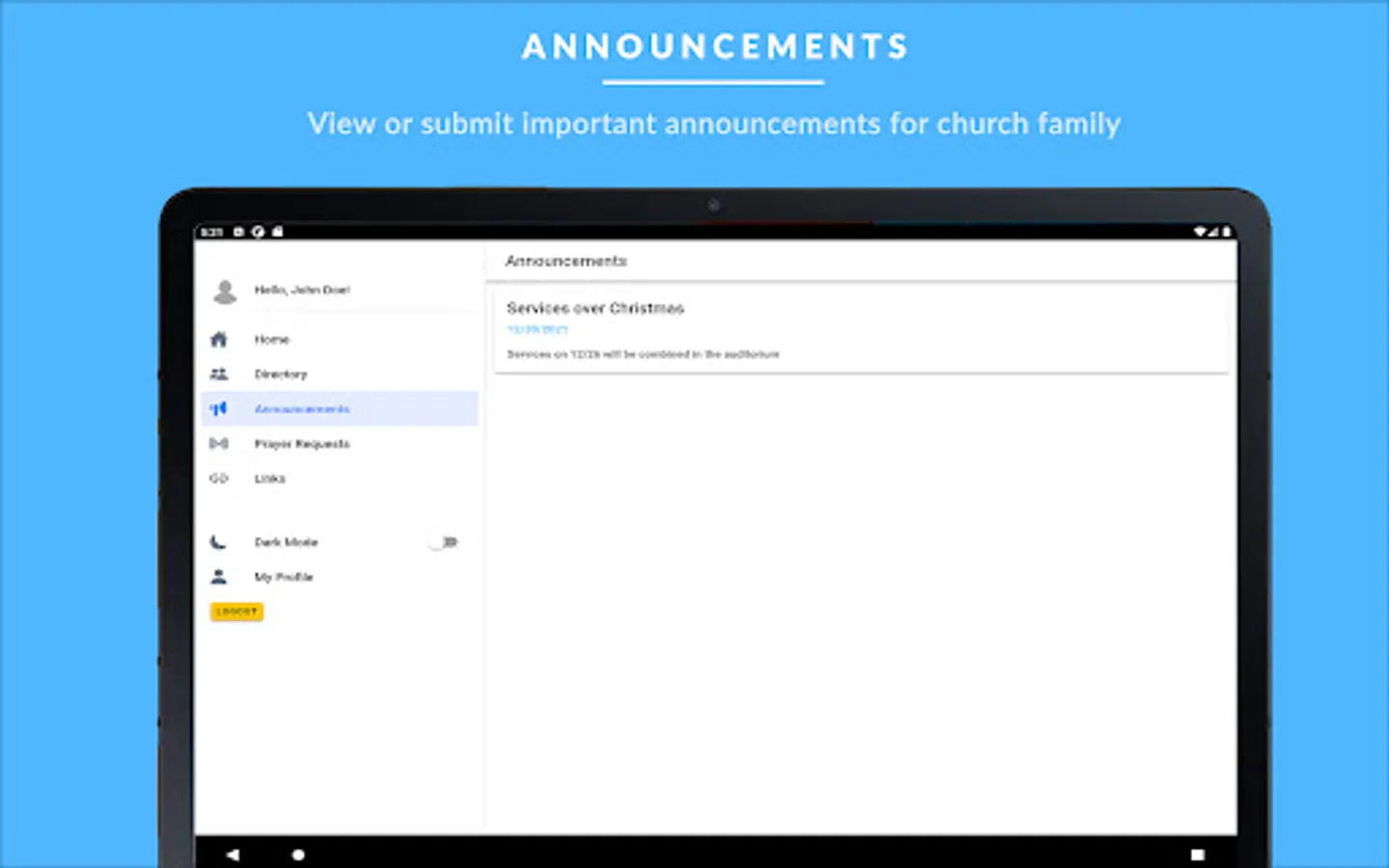Tap the Android back navigation button
This screenshot has width=1389, height=868.
(x=232, y=854)
